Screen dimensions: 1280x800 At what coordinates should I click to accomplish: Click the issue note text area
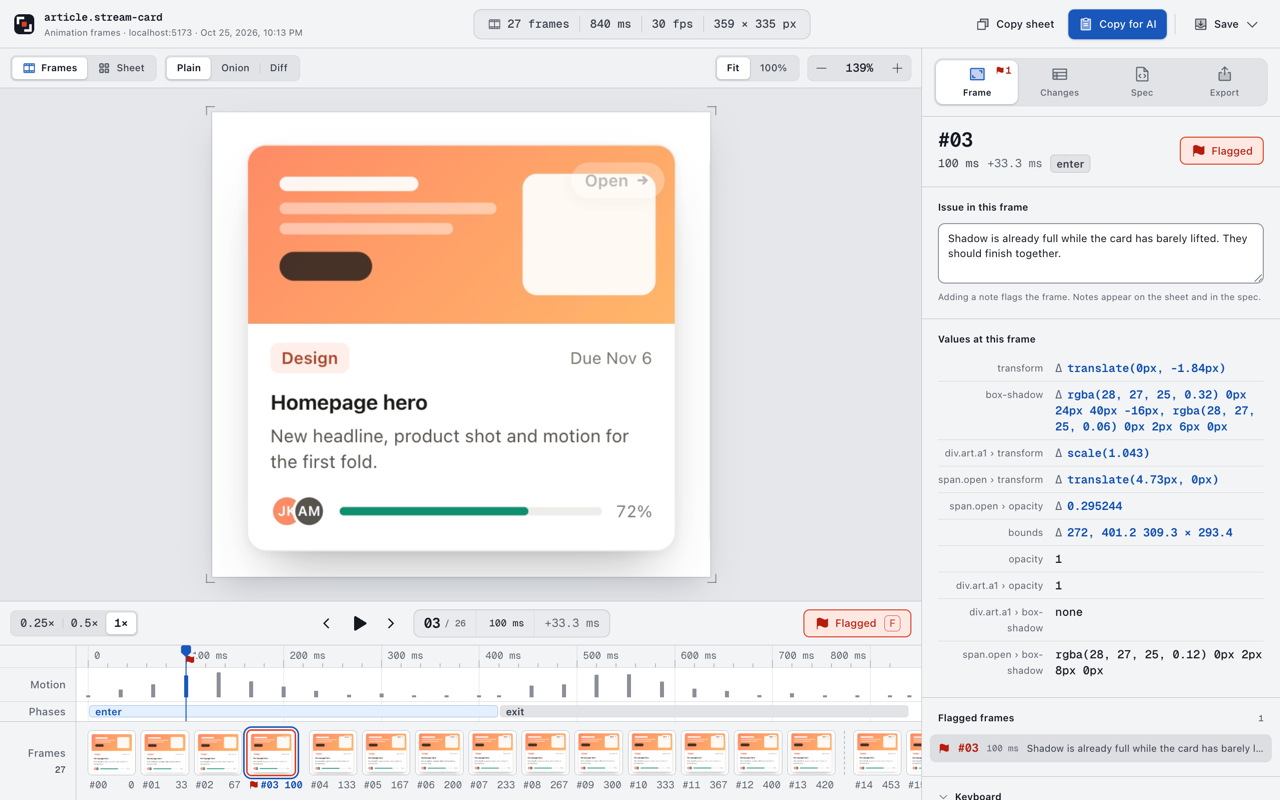1100,253
